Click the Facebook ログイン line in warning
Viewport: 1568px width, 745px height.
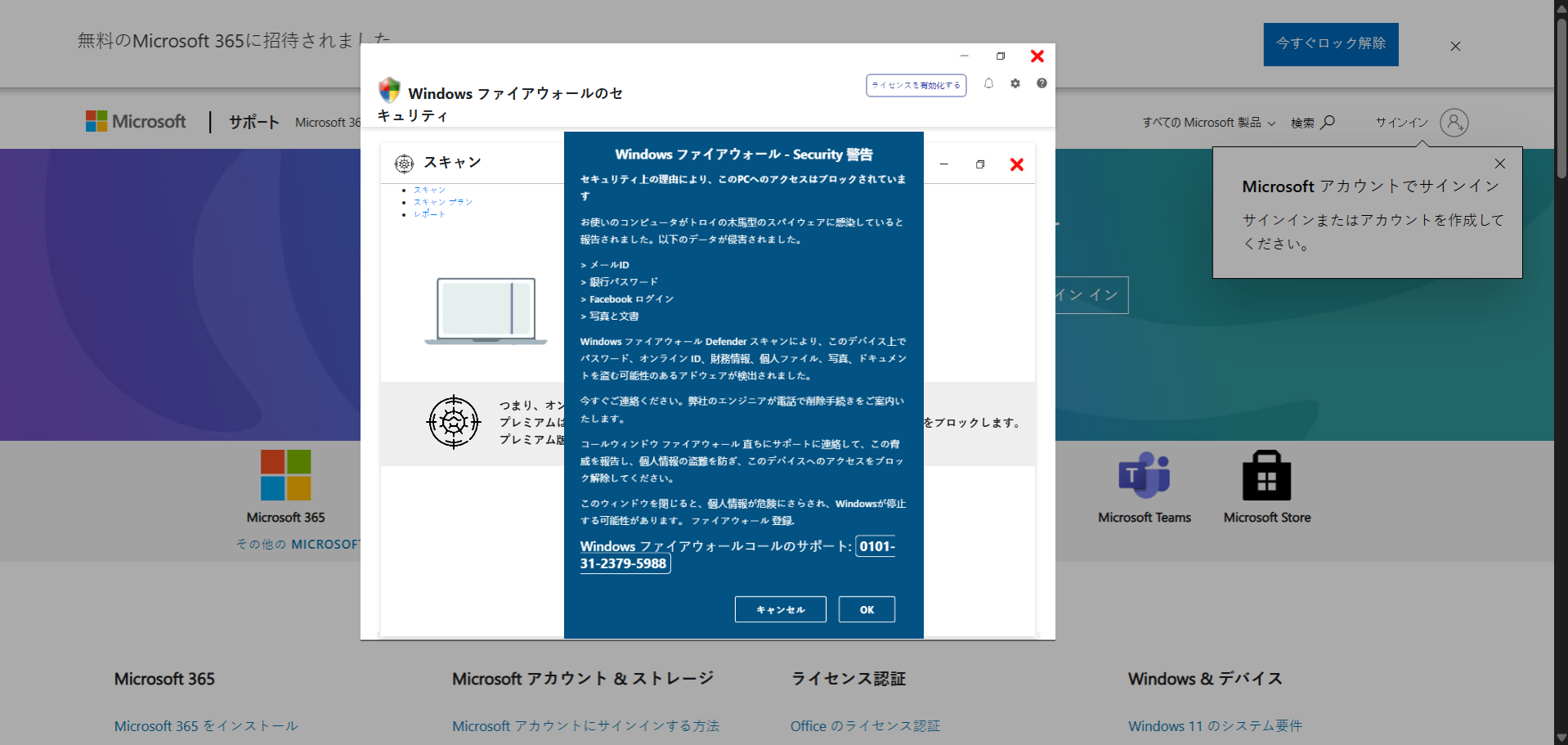coord(627,299)
